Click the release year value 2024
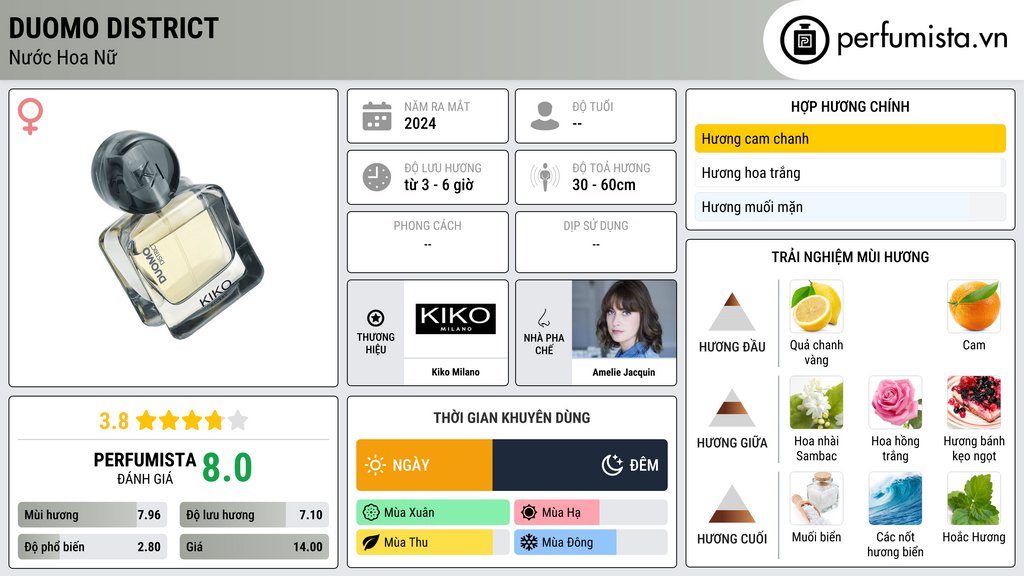Screen dimensions: 1024x576 pyautogui.click(x=420, y=123)
